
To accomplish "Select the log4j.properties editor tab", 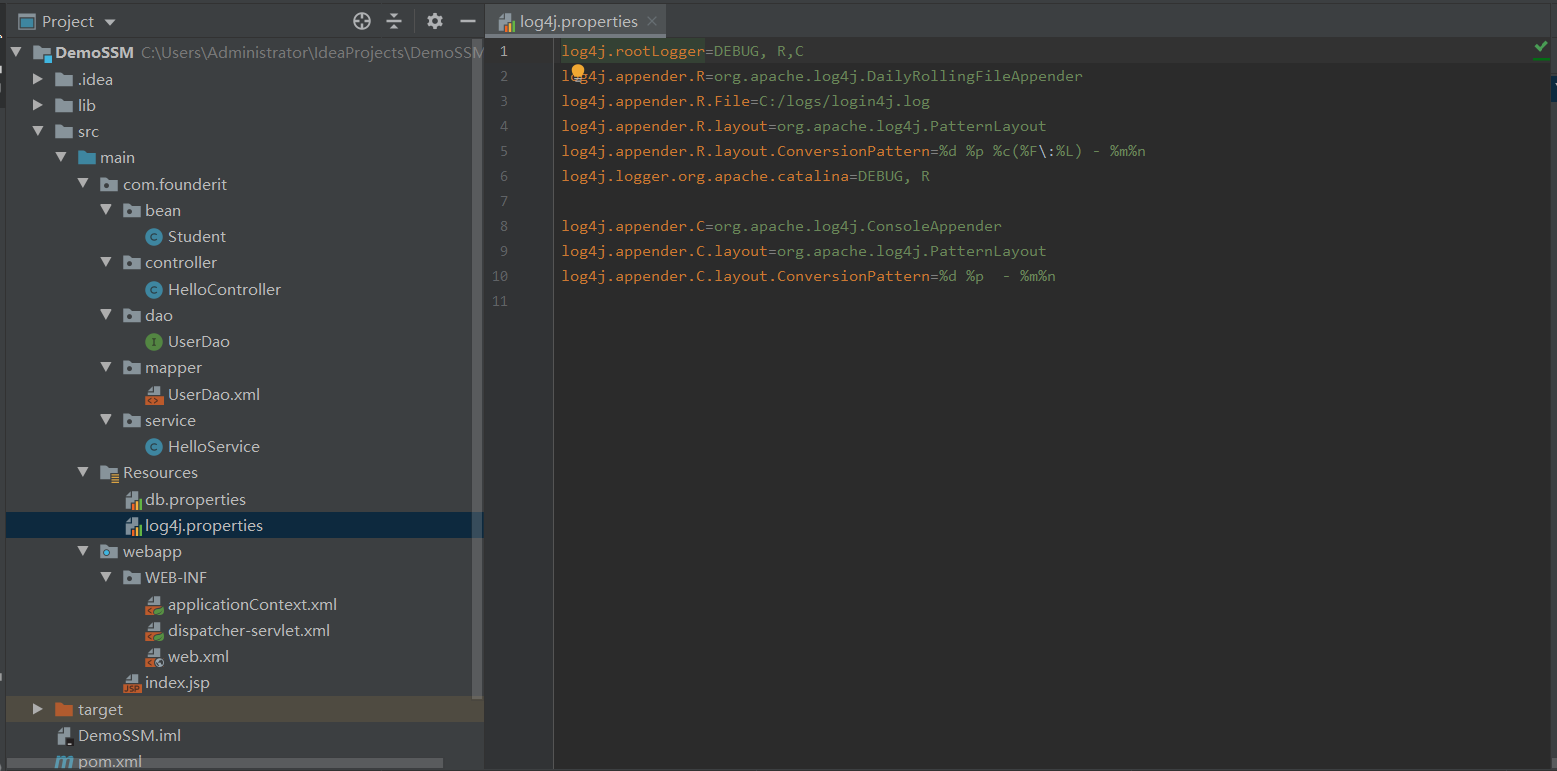I will [578, 21].
